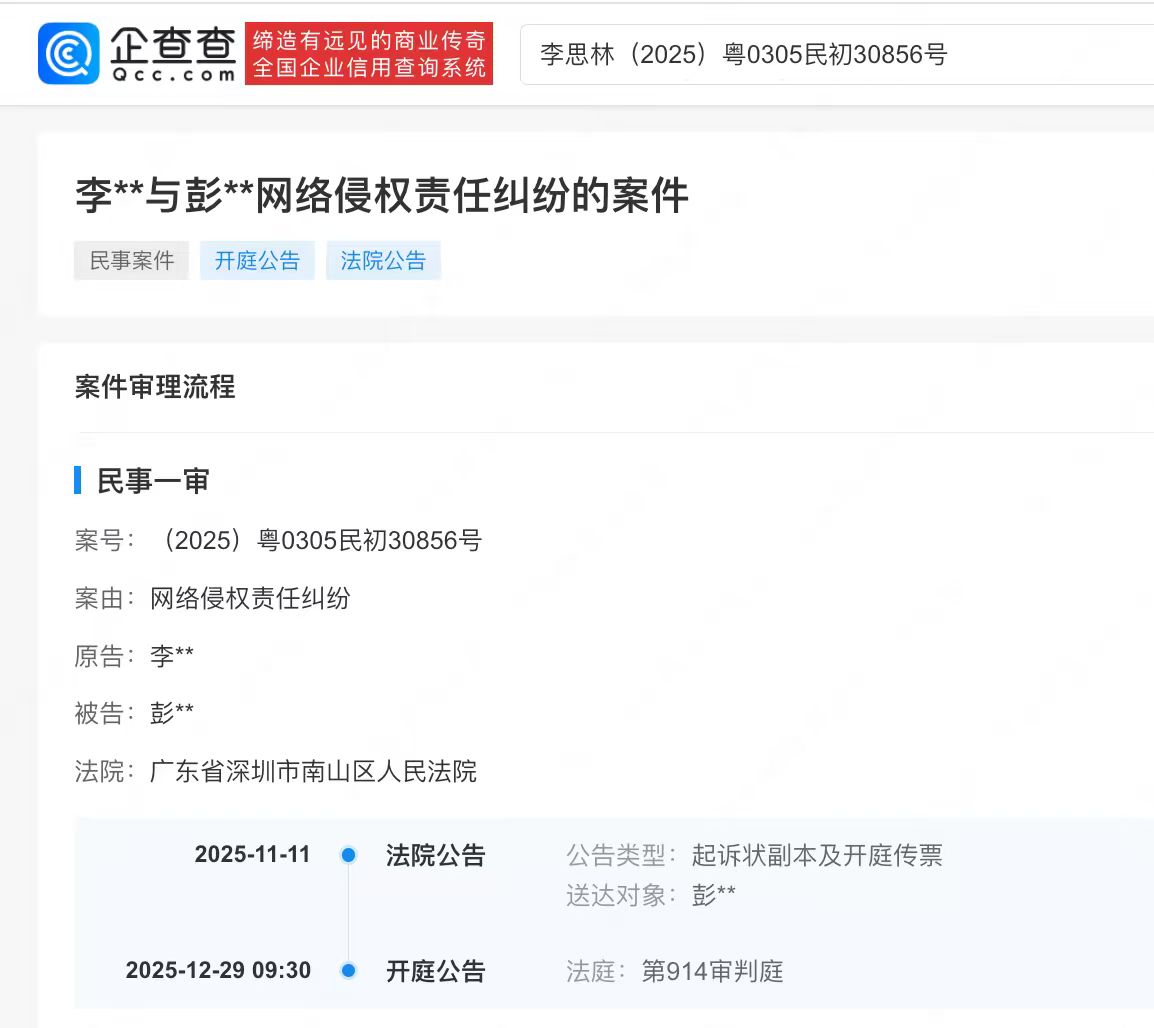Click the vertical timeline connector line
Screen dimensions: 1154x1028
point(348,912)
